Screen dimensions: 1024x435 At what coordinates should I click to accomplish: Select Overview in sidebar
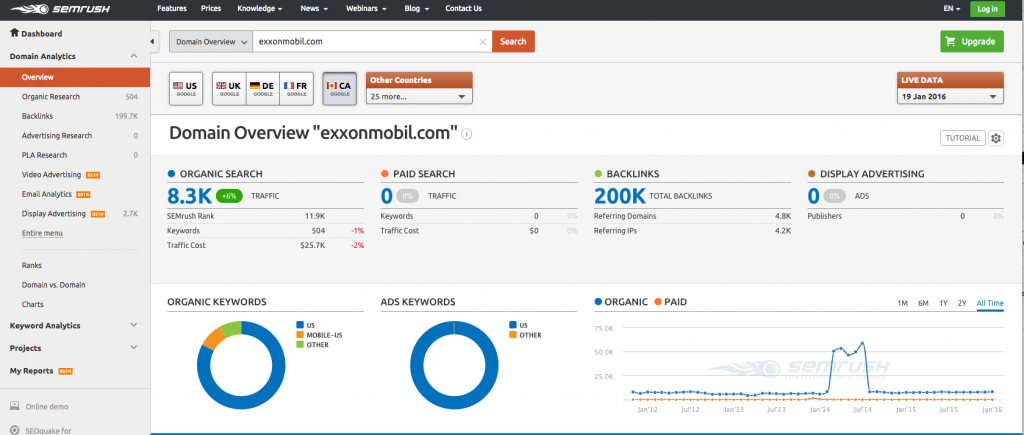75,77
